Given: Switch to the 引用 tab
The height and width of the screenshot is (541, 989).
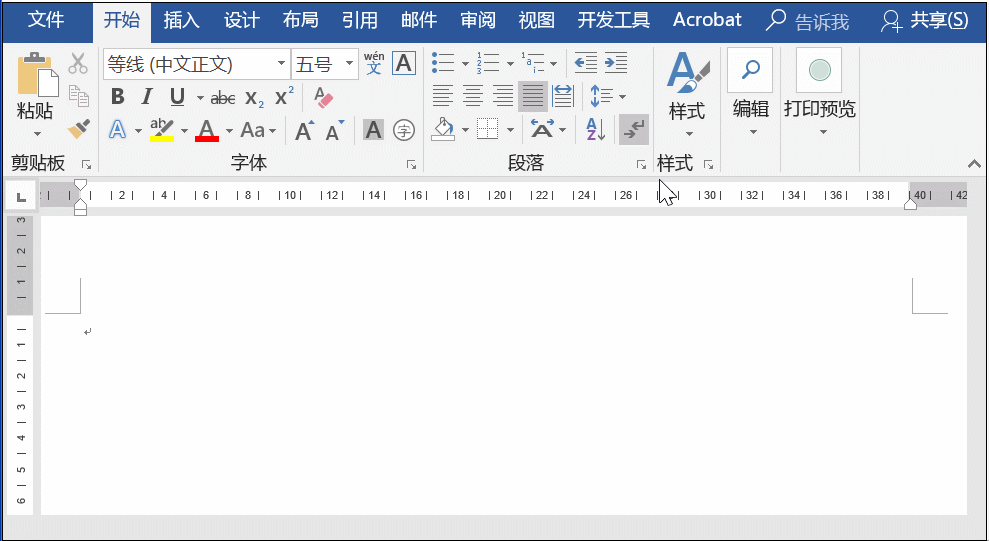Looking at the screenshot, I should [x=360, y=20].
